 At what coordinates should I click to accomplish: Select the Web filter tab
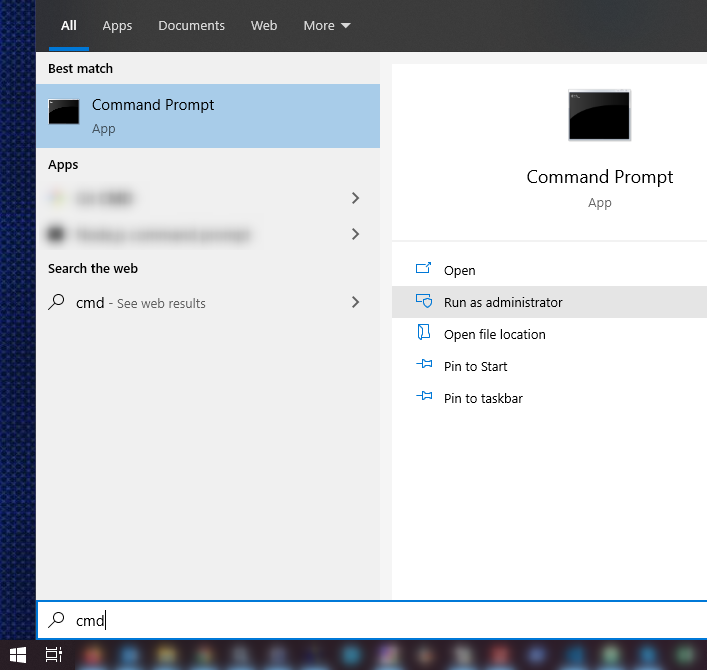(x=264, y=26)
